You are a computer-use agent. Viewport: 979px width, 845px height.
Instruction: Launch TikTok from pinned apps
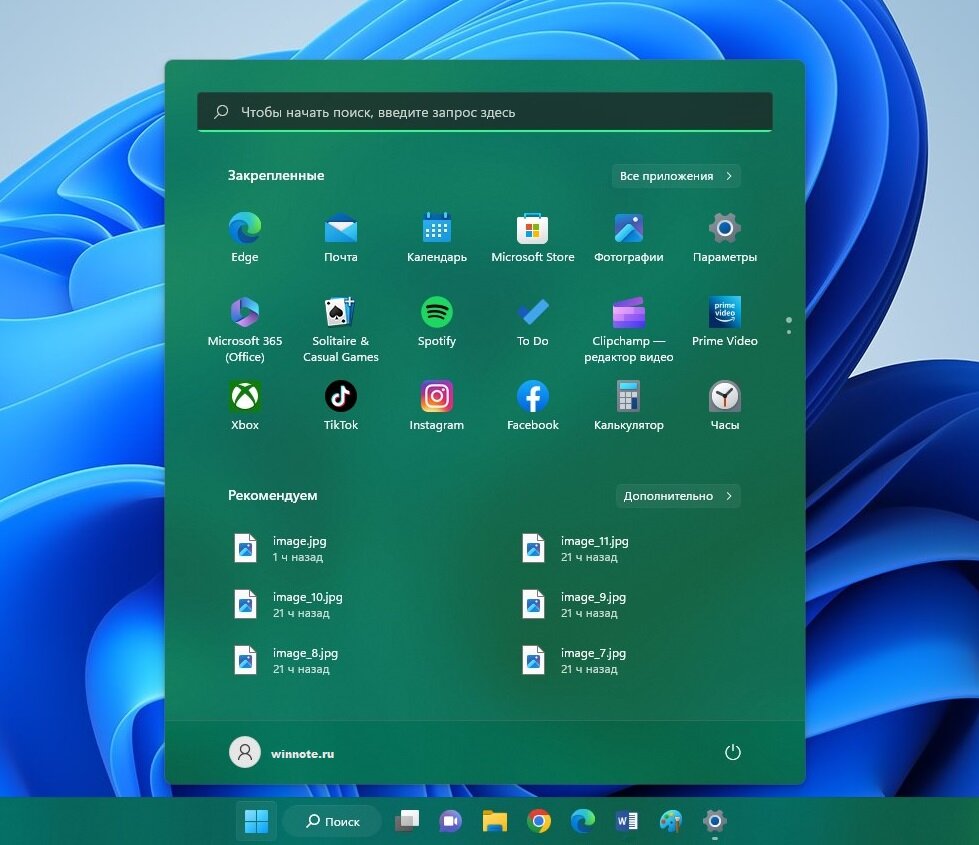[341, 406]
